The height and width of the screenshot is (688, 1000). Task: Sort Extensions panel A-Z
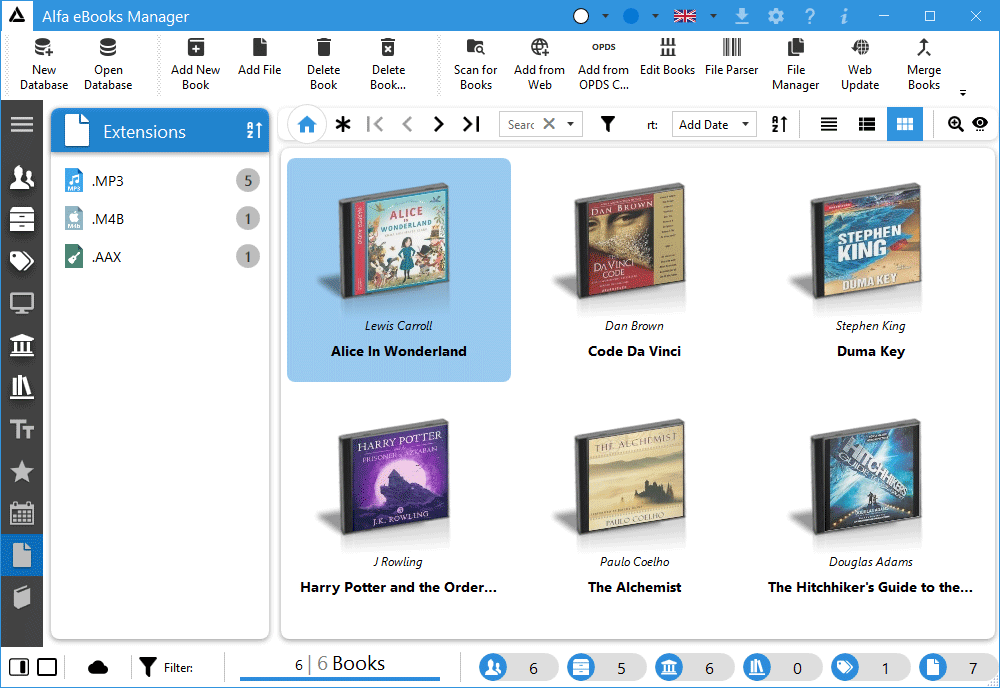254,130
